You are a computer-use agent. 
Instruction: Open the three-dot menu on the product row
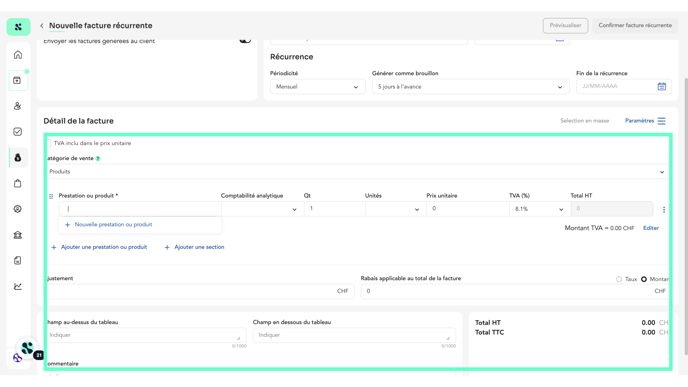coord(663,210)
